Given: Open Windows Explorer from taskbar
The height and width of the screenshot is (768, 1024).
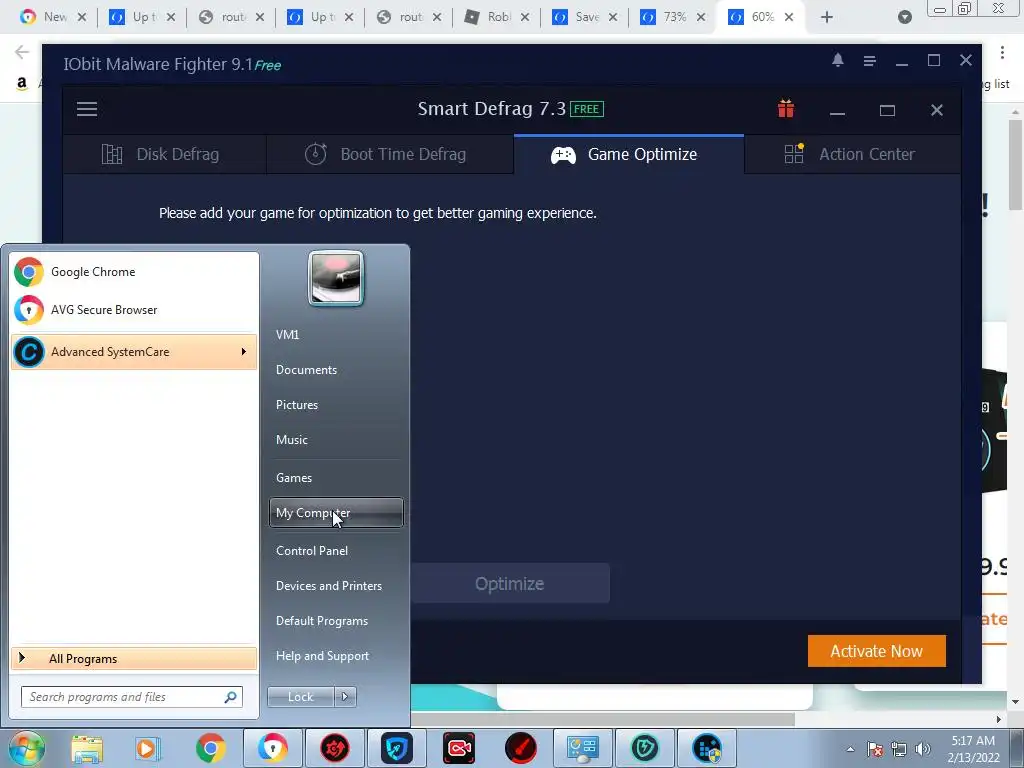Looking at the screenshot, I should [87, 748].
